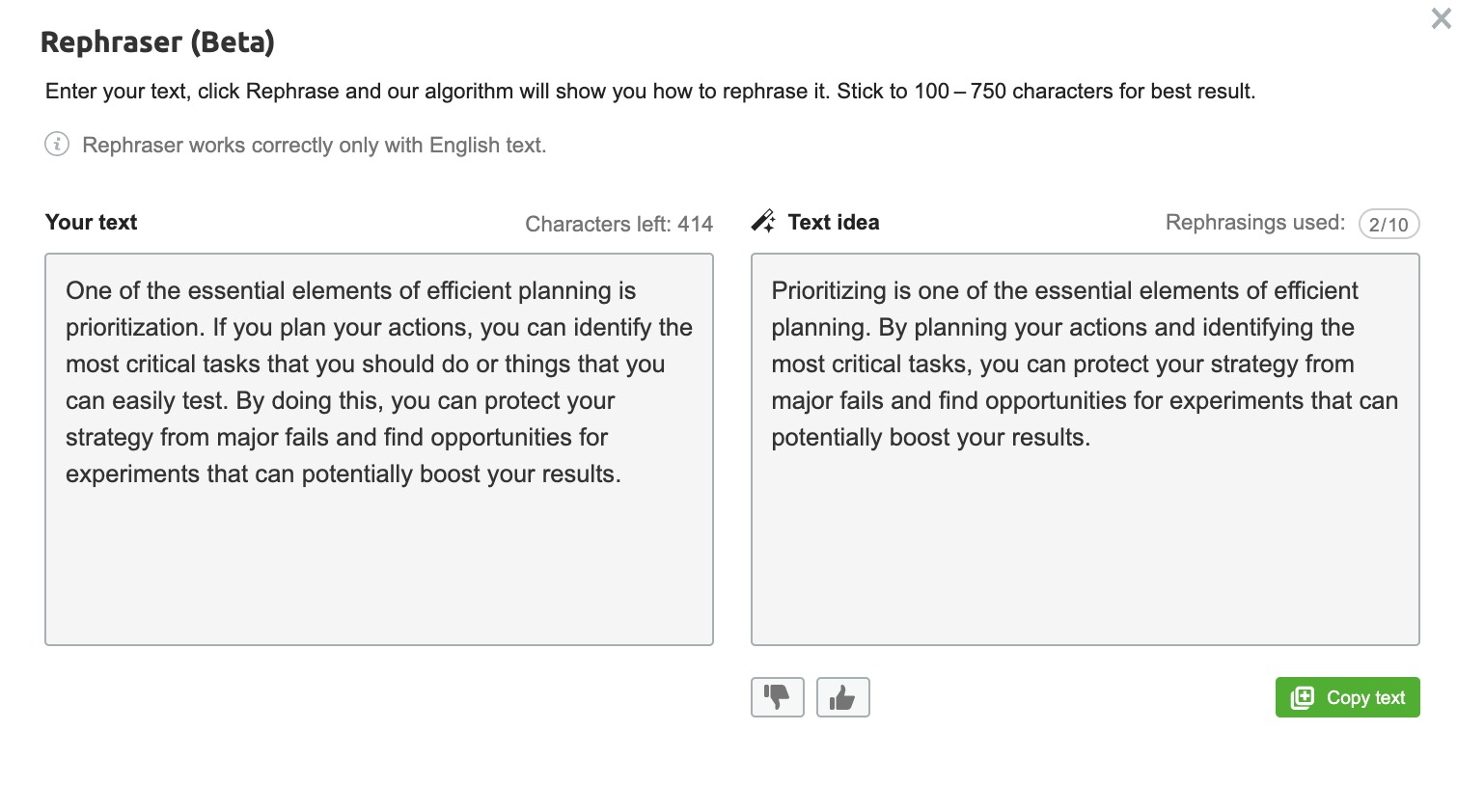Rate the rephrasing with thumbs up
Screen dimensions: 1457x812
(842, 697)
